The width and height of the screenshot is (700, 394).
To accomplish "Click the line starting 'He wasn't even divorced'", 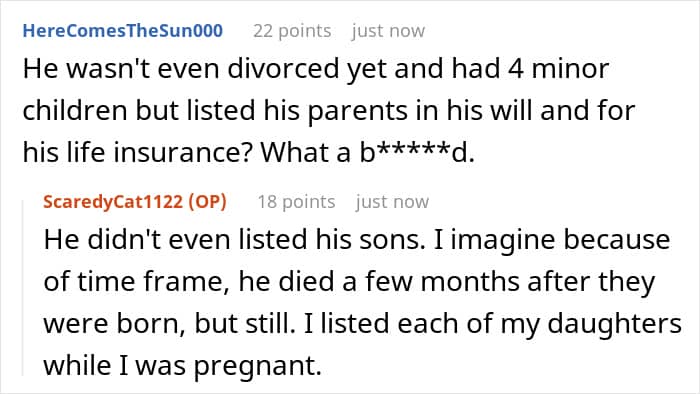I will (316, 69).
